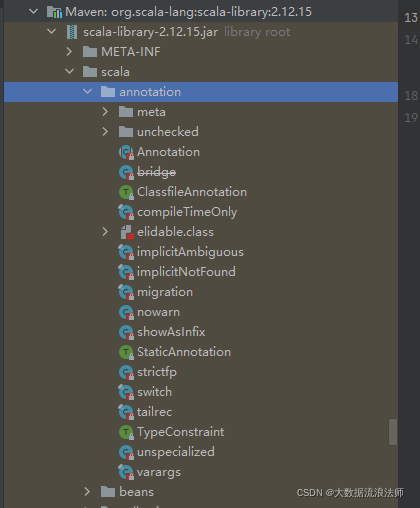The image size is (420, 508).
Task: Click the bridge class icon
Action: (126, 172)
